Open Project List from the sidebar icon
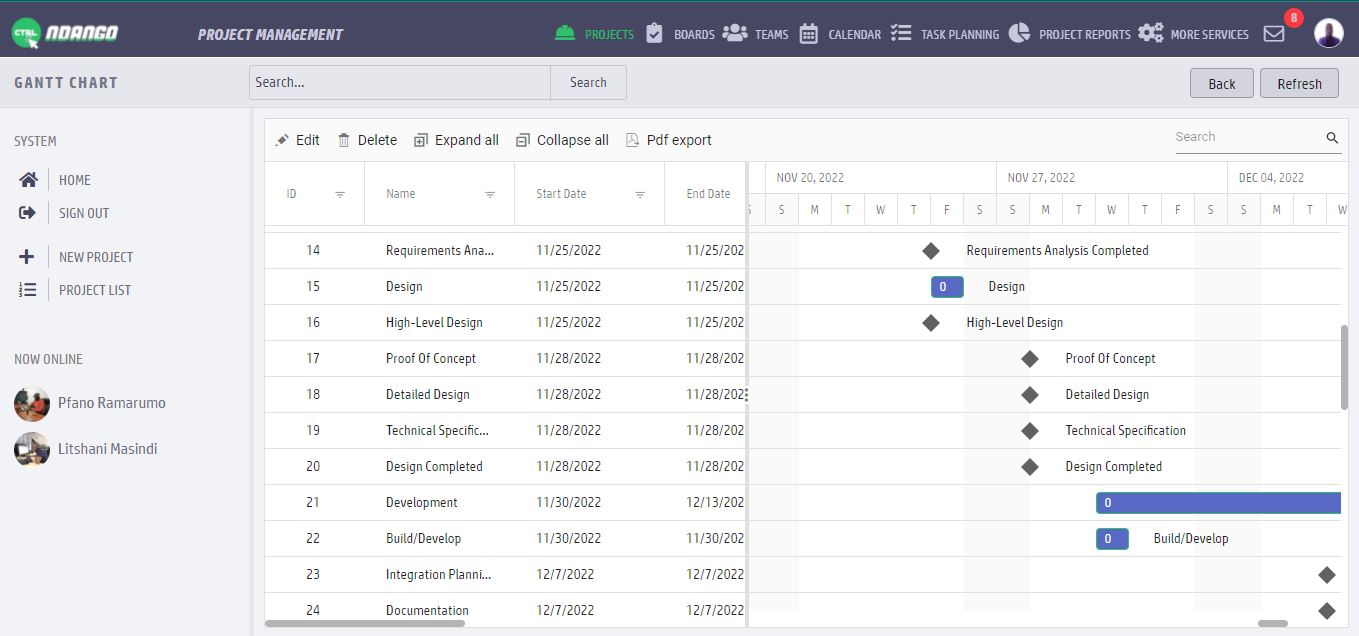 point(28,290)
